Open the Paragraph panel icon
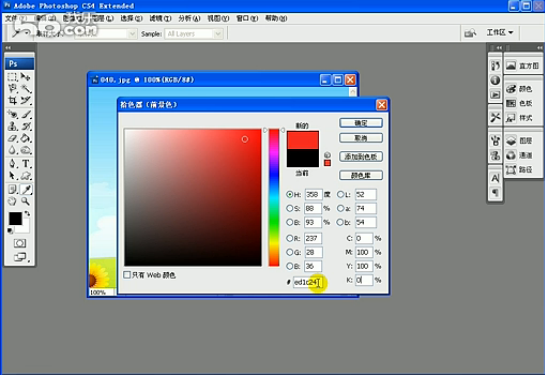Image resolution: width=545 pixels, height=375 pixels. [495, 193]
